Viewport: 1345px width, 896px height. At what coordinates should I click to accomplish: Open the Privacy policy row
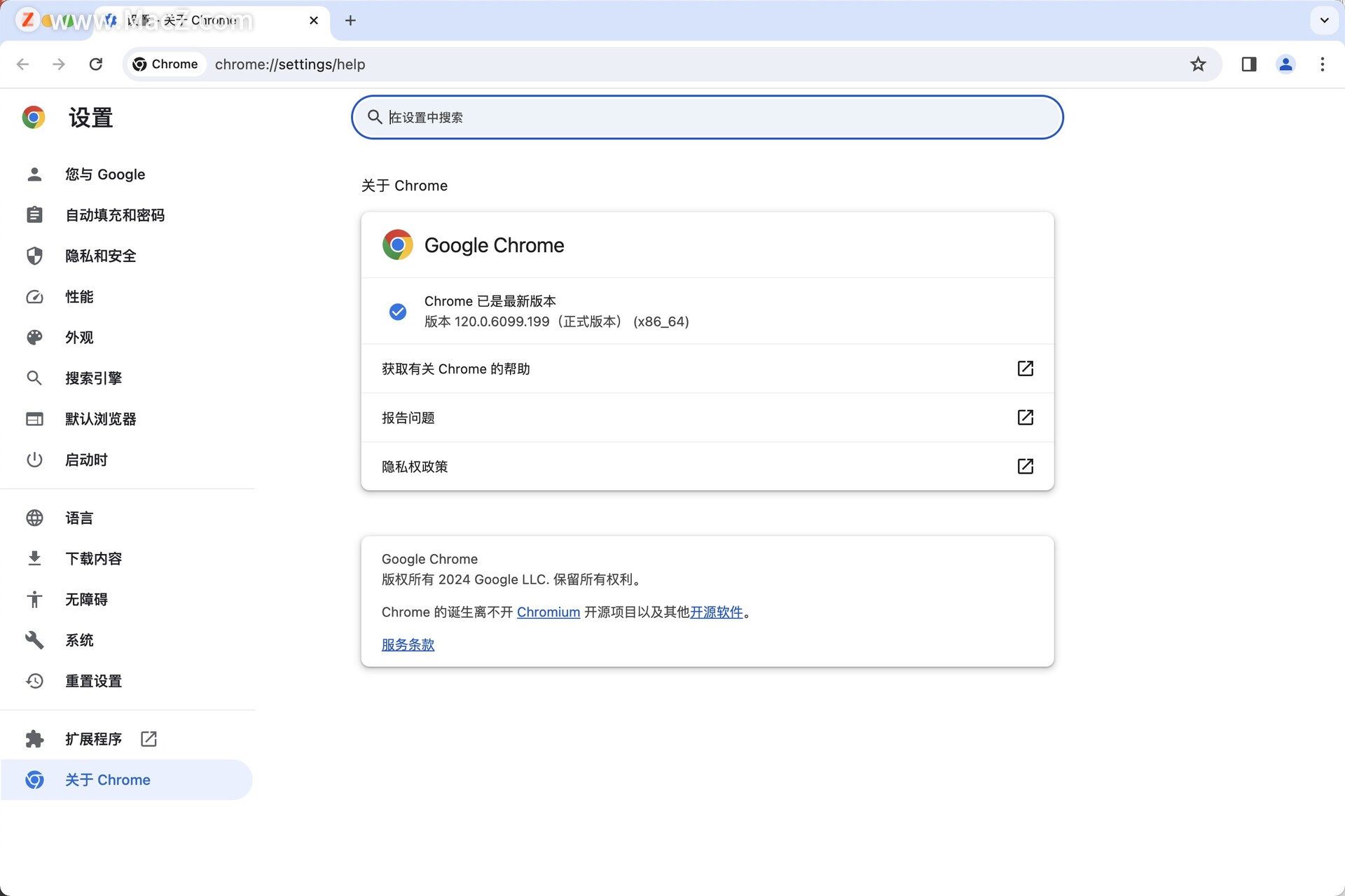click(x=707, y=467)
